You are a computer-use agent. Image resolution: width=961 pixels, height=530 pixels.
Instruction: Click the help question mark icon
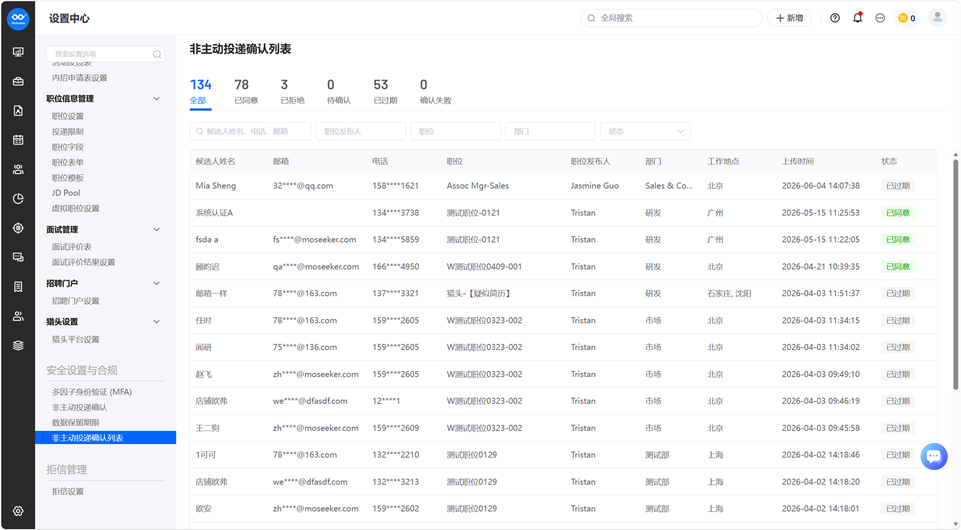(835, 18)
